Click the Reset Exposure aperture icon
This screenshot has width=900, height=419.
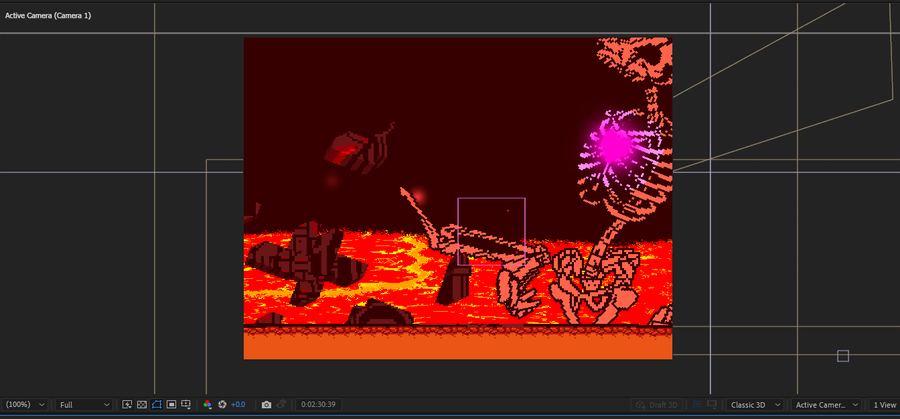[222, 405]
